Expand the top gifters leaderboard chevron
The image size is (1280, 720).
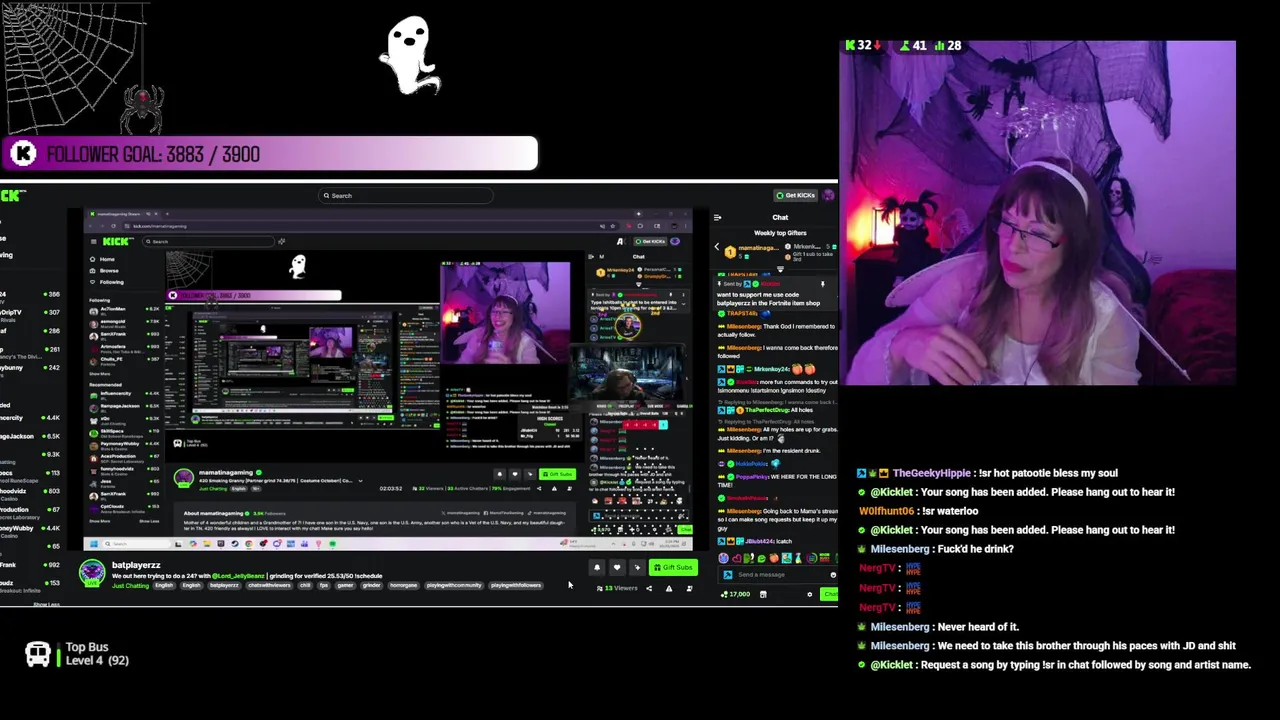(x=780, y=270)
